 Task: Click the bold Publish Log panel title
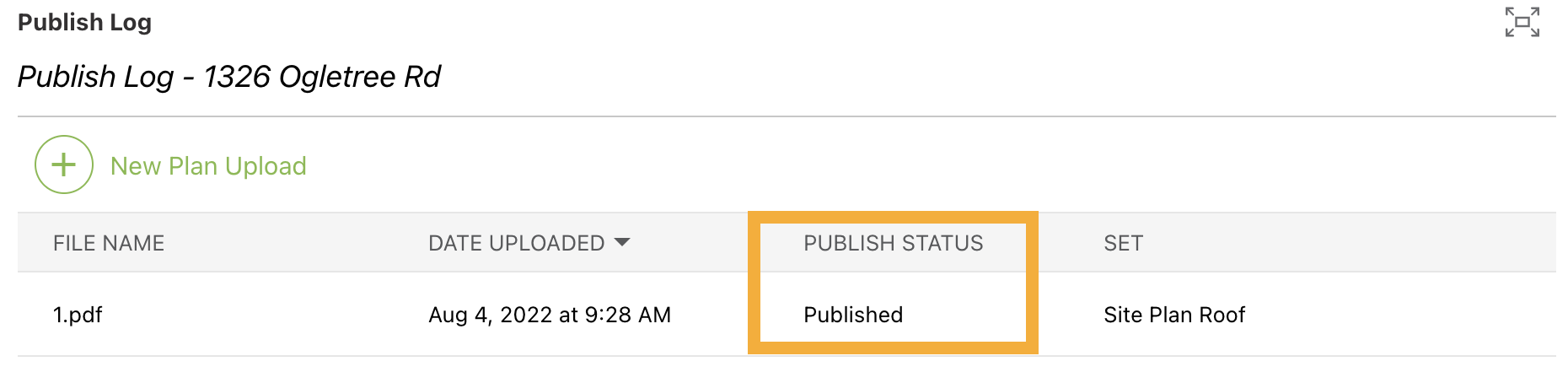[84, 22]
